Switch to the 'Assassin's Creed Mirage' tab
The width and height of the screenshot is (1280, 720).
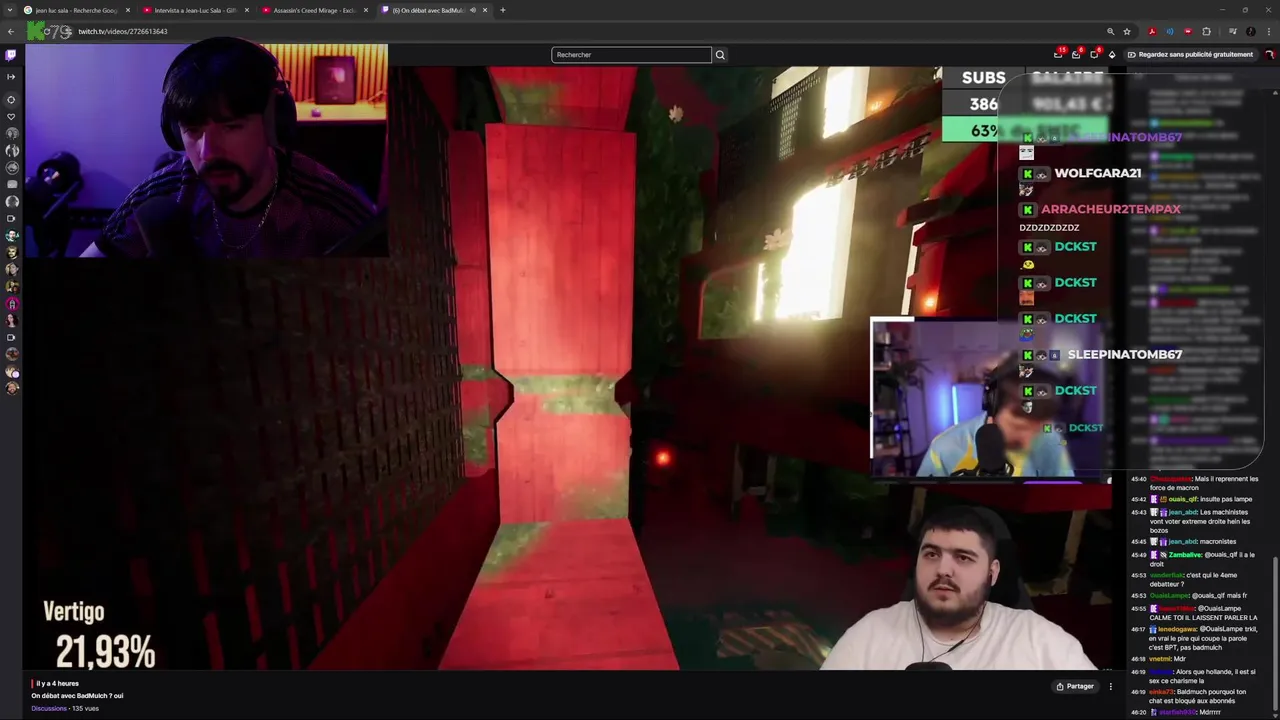point(314,10)
